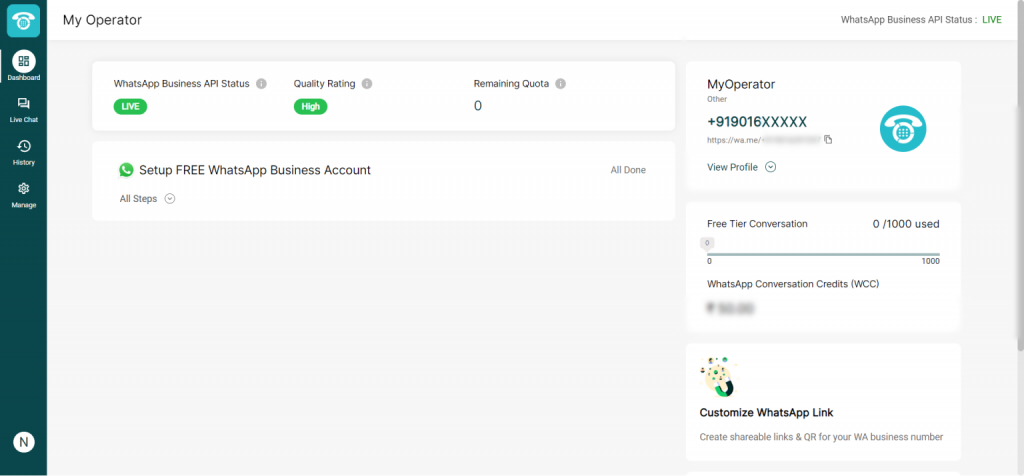Show info for Remaining Quota
The width and height of the screenshot is (1024, 476).
click(560, 84)
